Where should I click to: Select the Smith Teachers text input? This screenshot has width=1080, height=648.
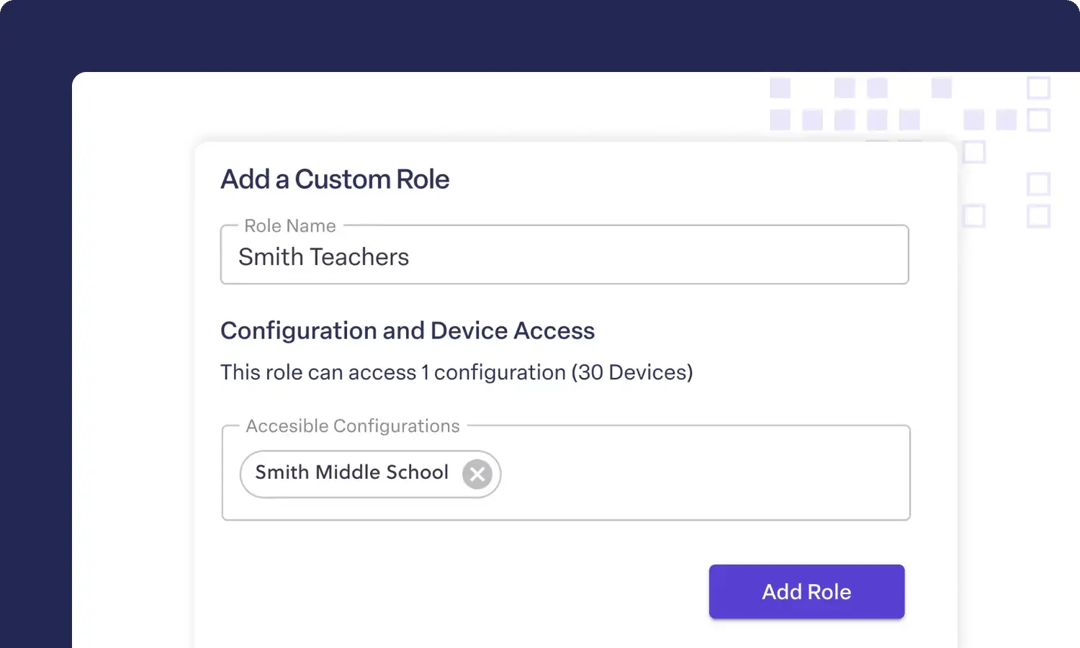tap(564, 256)
